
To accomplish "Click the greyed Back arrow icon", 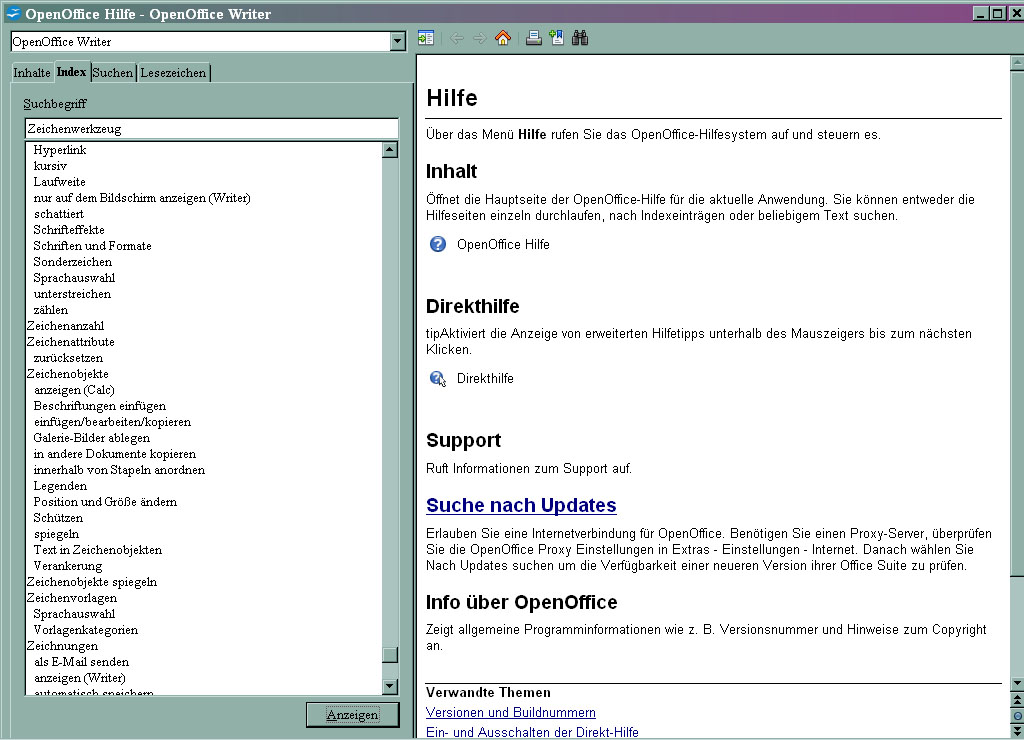I will [x=457, y=39].
